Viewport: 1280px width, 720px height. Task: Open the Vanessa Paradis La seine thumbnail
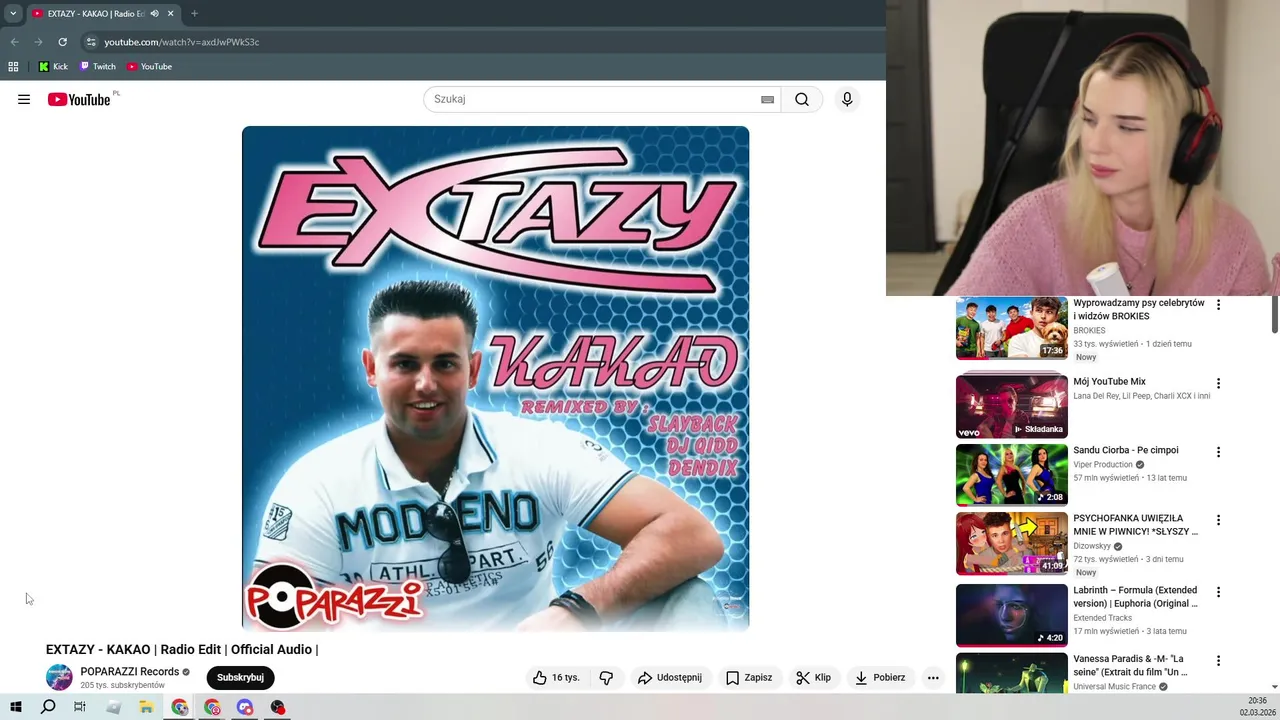point(1012,673)
